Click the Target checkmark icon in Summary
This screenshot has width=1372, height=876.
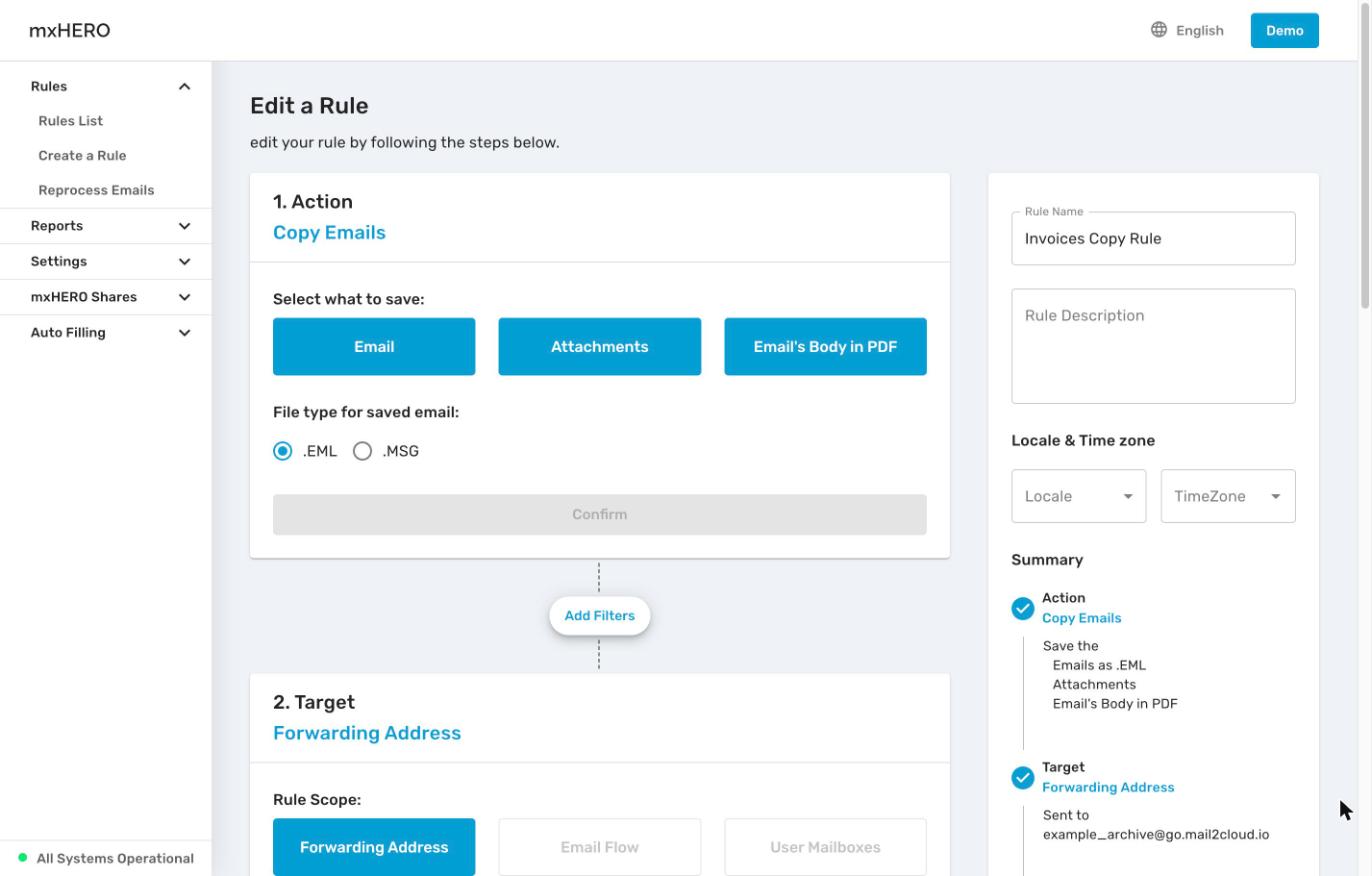pyautogui.click(x=1022, y=778)
